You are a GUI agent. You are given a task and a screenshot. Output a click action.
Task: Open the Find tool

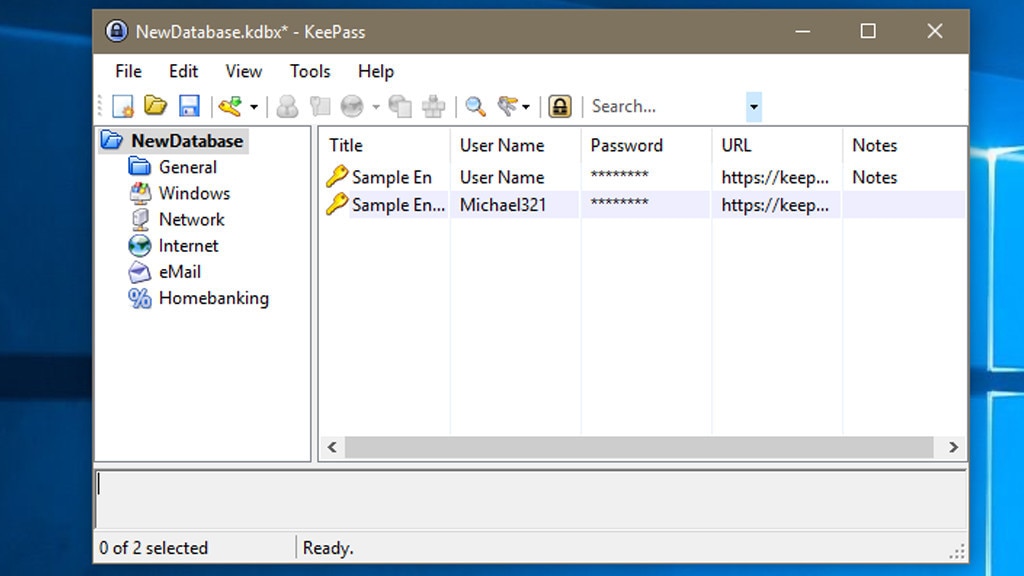tap(474, 105)
